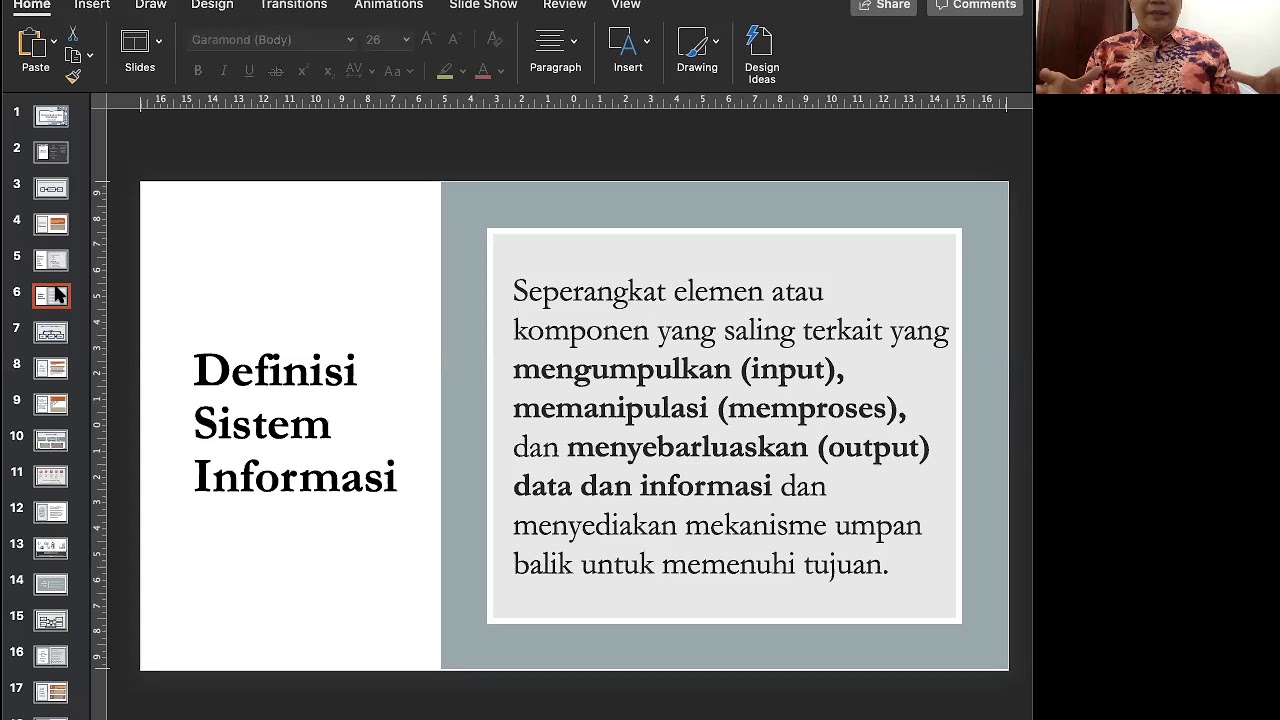Open the font size 26 box
This screenshot has height=720, width=1280.
point(387,40)
